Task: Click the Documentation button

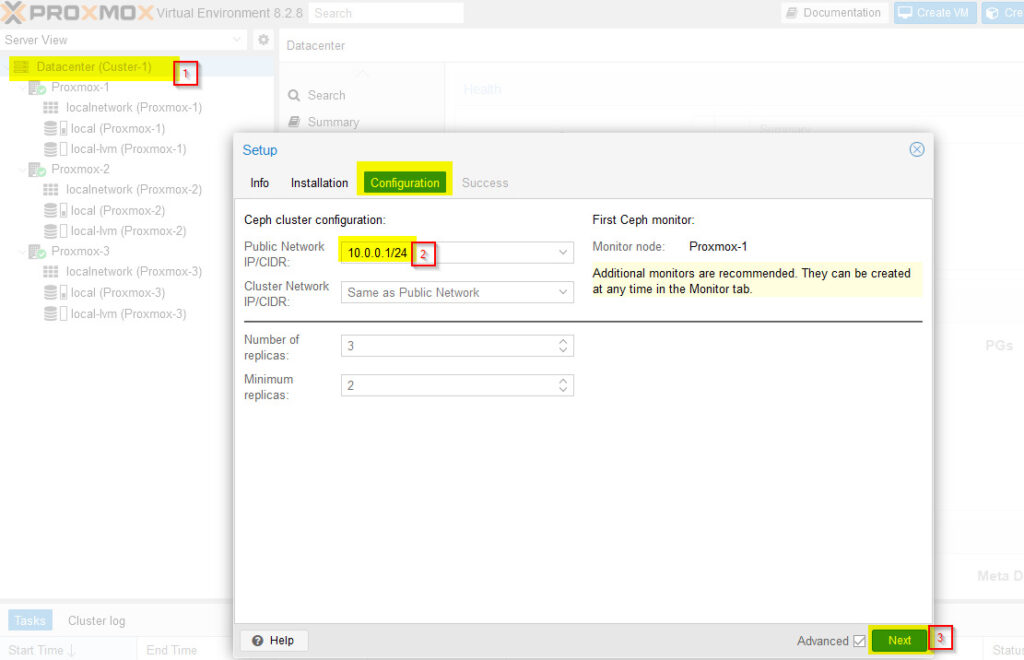Action: pyautogui.click(x=834, y=13)
